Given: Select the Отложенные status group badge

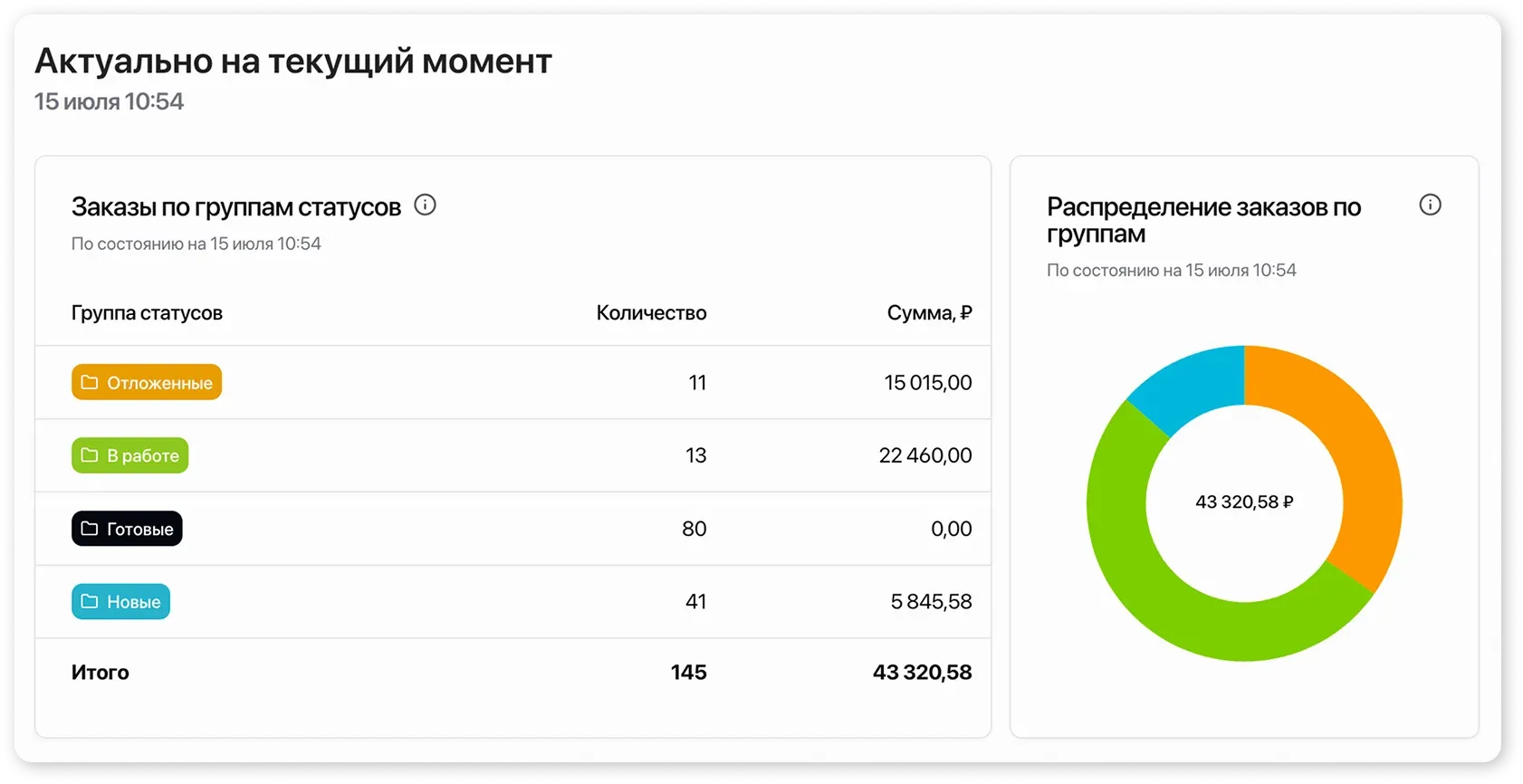Looking at the screenshot, I should [x=146, y=381].
